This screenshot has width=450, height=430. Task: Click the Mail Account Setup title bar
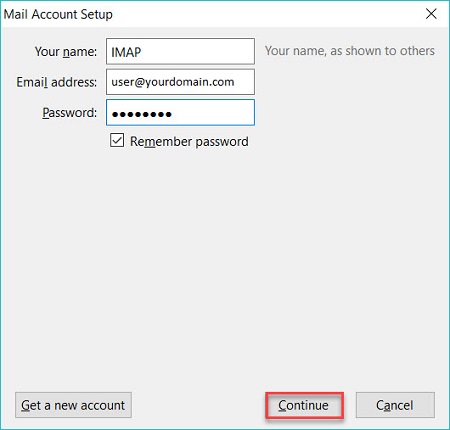(213, 14)
